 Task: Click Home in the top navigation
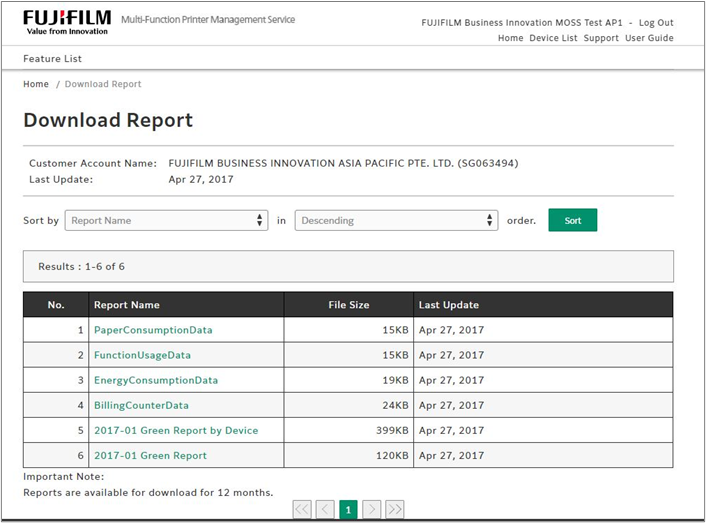(x=510, y=38)
